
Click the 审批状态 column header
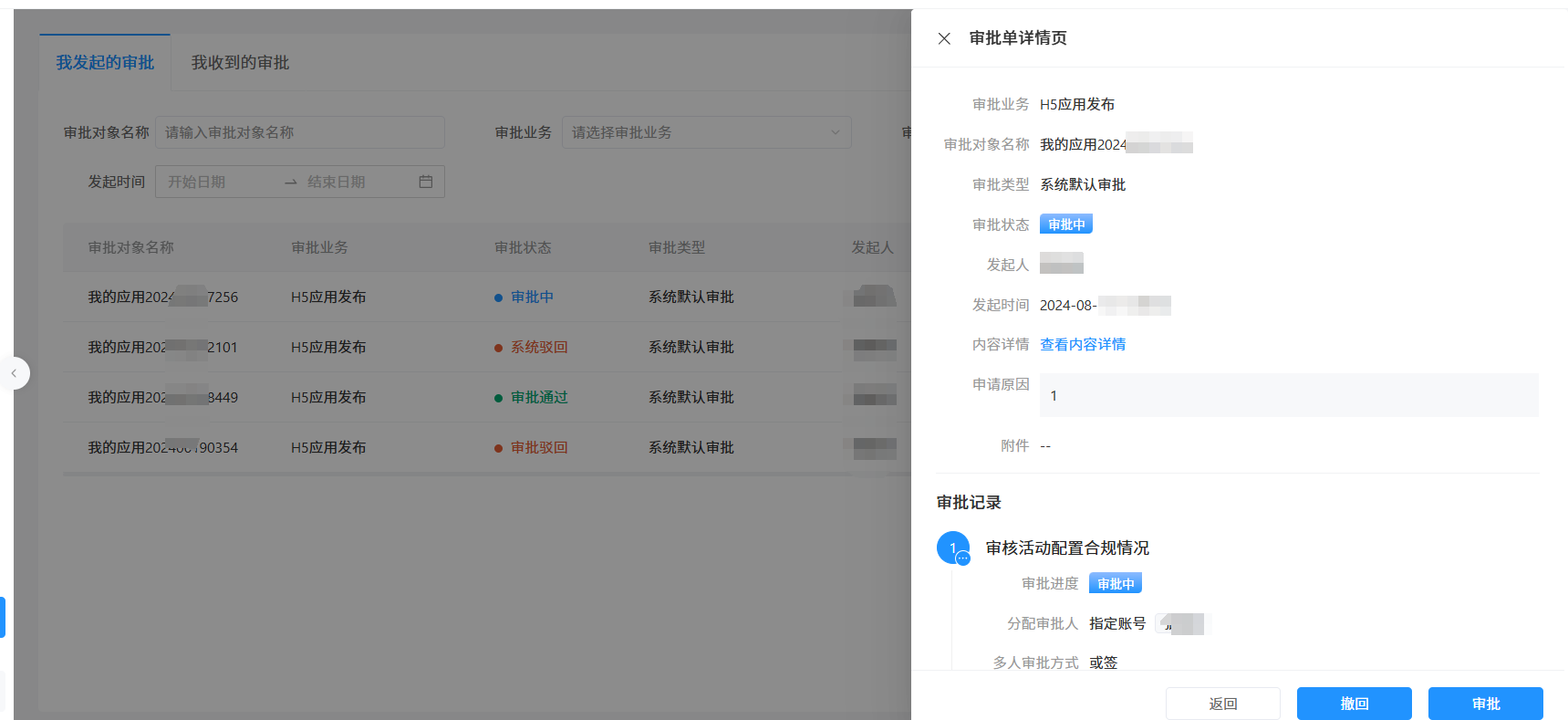(x=523, y=247)
